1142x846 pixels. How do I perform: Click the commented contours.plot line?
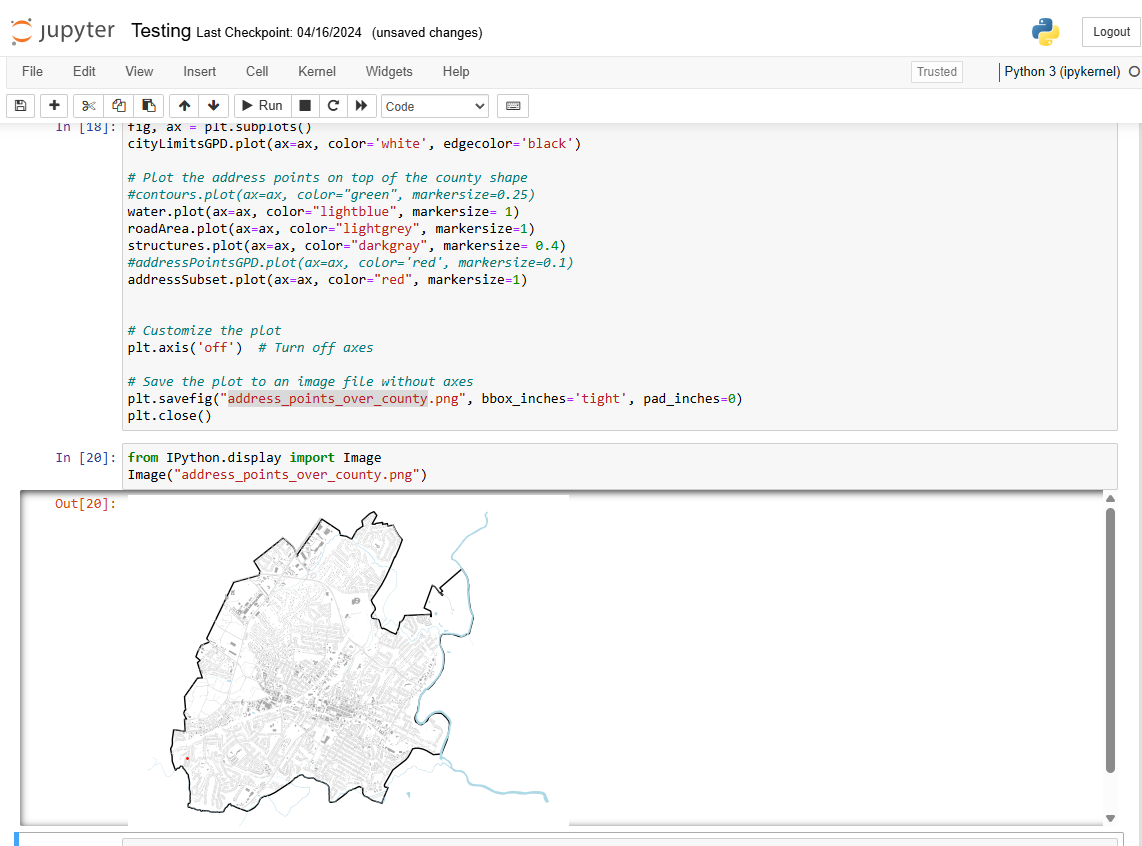coord(331,195)
